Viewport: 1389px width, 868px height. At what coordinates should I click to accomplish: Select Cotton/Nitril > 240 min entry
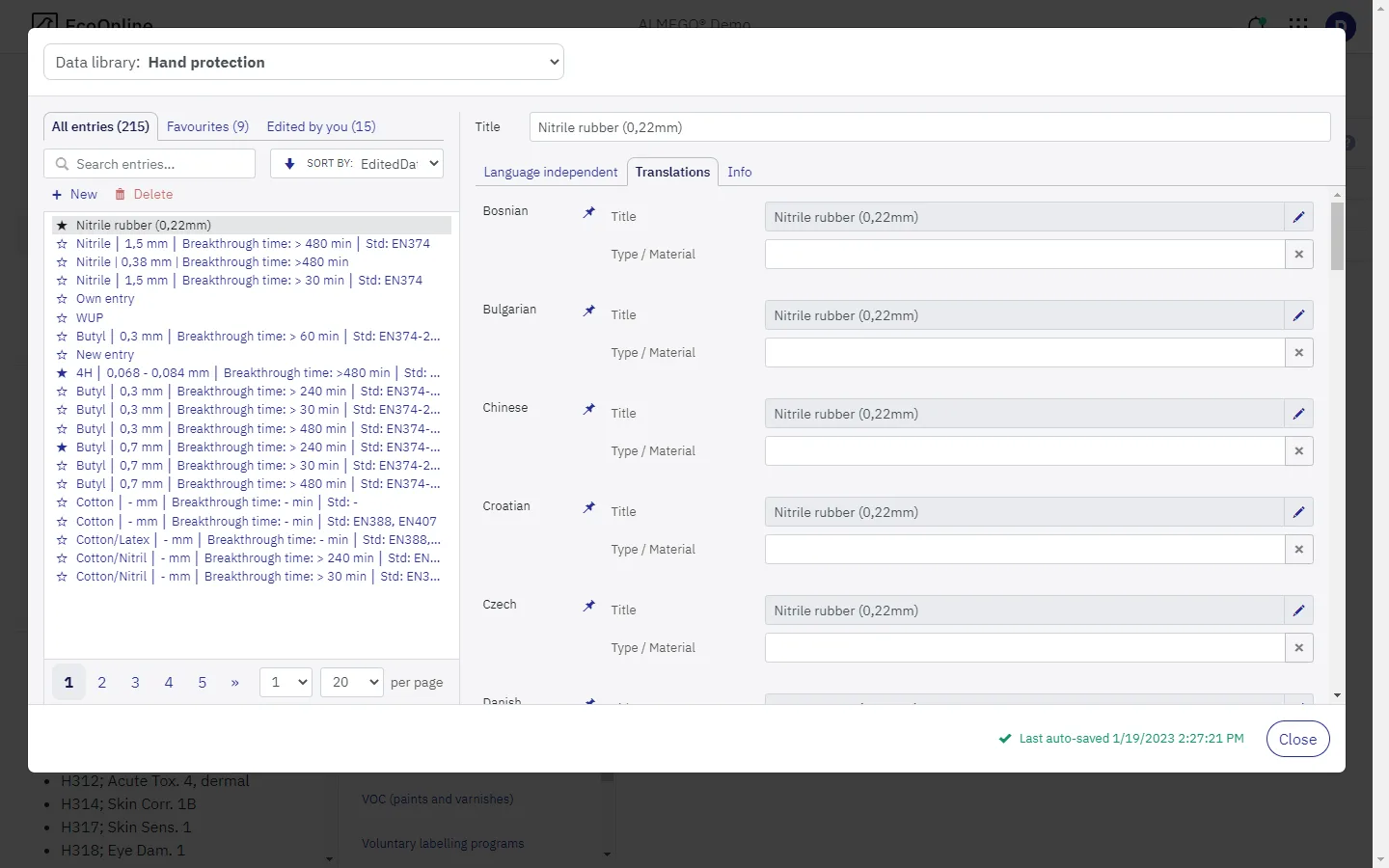tap(258, 558)
